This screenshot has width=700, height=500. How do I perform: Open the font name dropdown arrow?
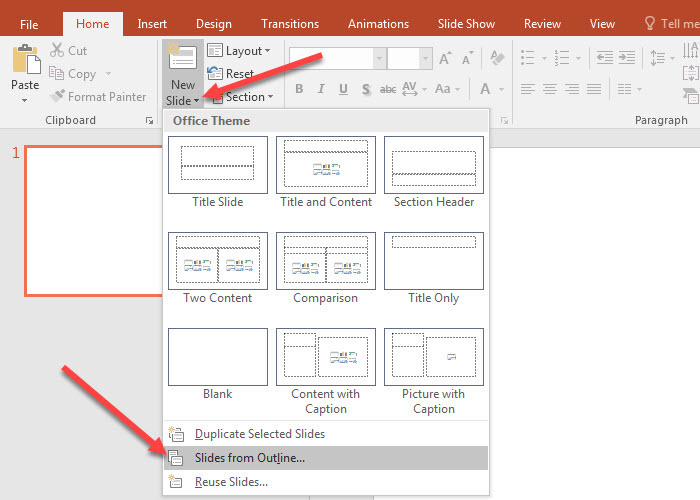(380, 58)
